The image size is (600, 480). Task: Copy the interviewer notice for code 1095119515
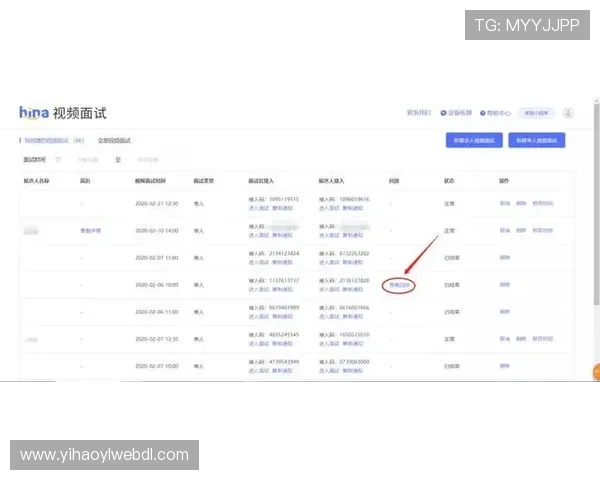282,208
